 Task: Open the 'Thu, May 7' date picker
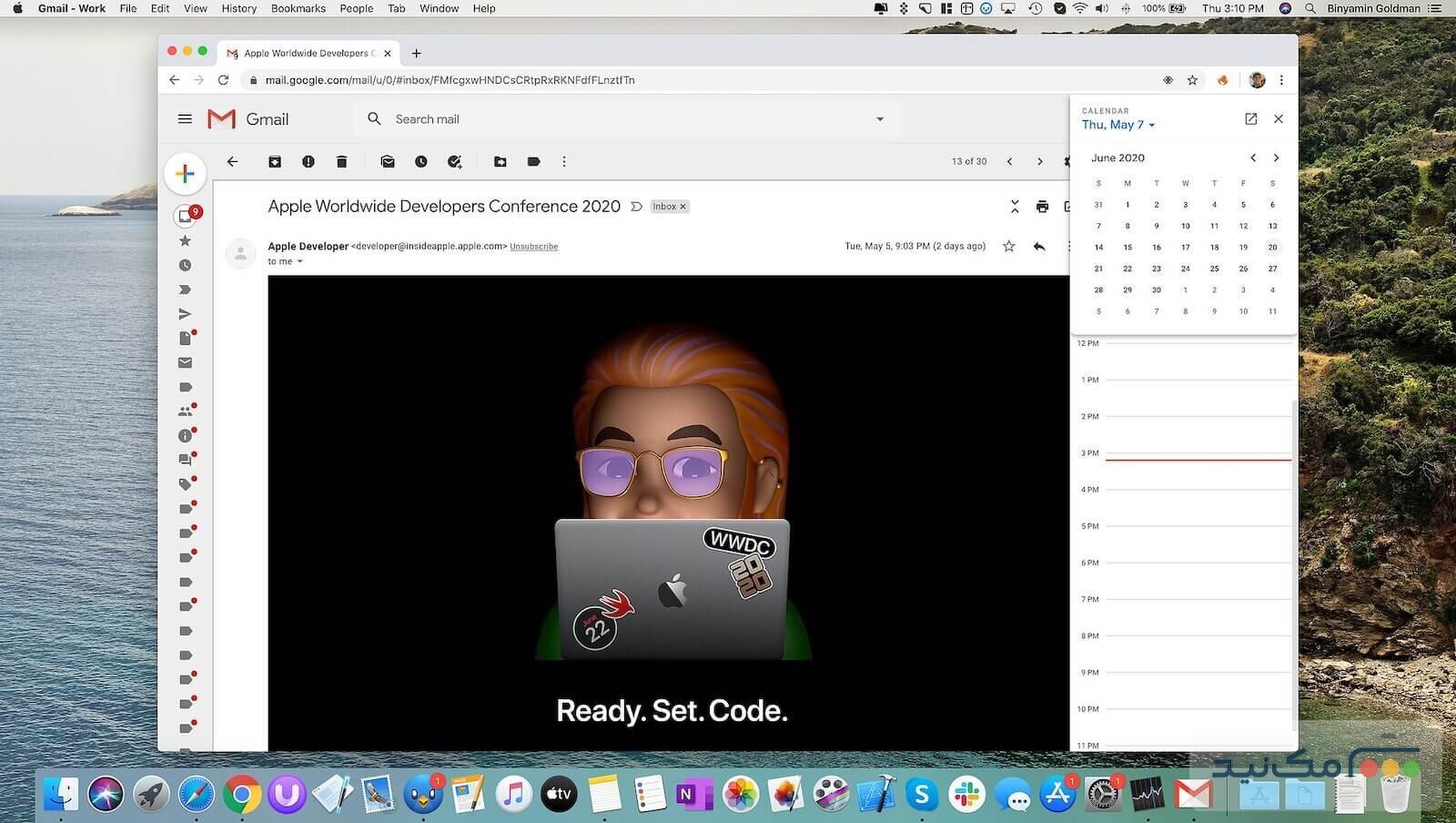click(1117, 125)
